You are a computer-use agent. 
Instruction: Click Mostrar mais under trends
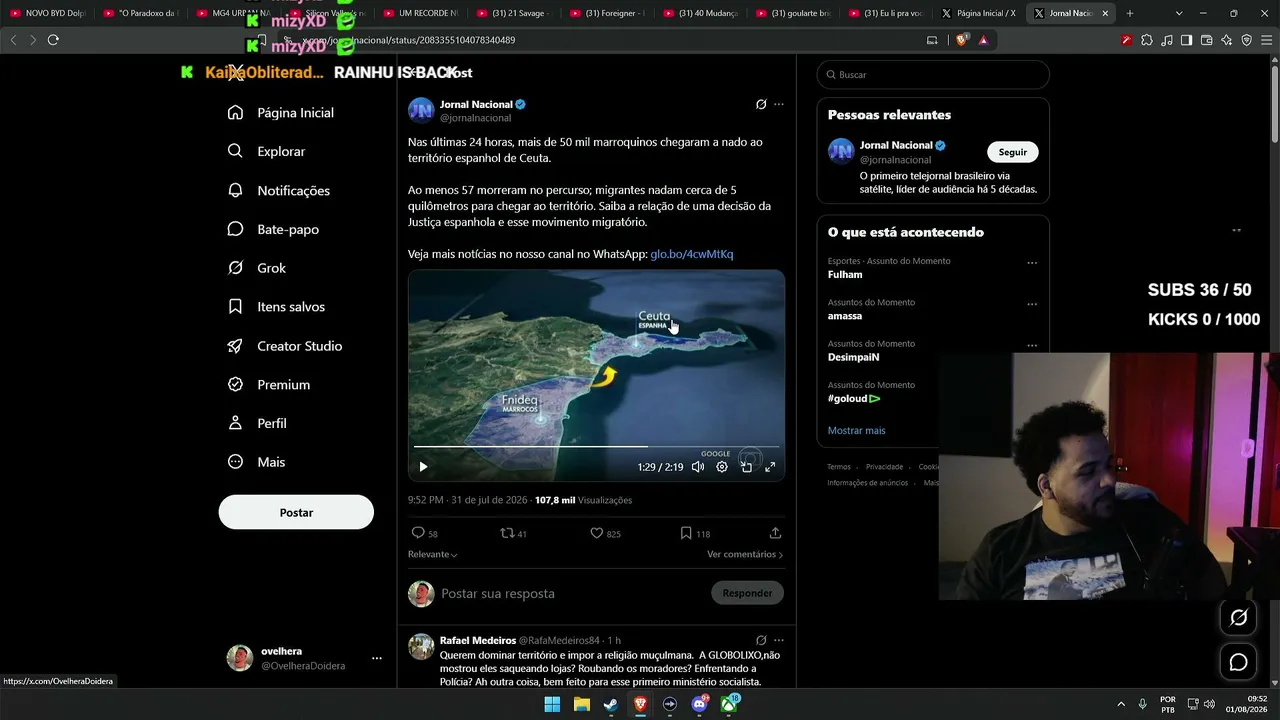click(x=857, y=431)
